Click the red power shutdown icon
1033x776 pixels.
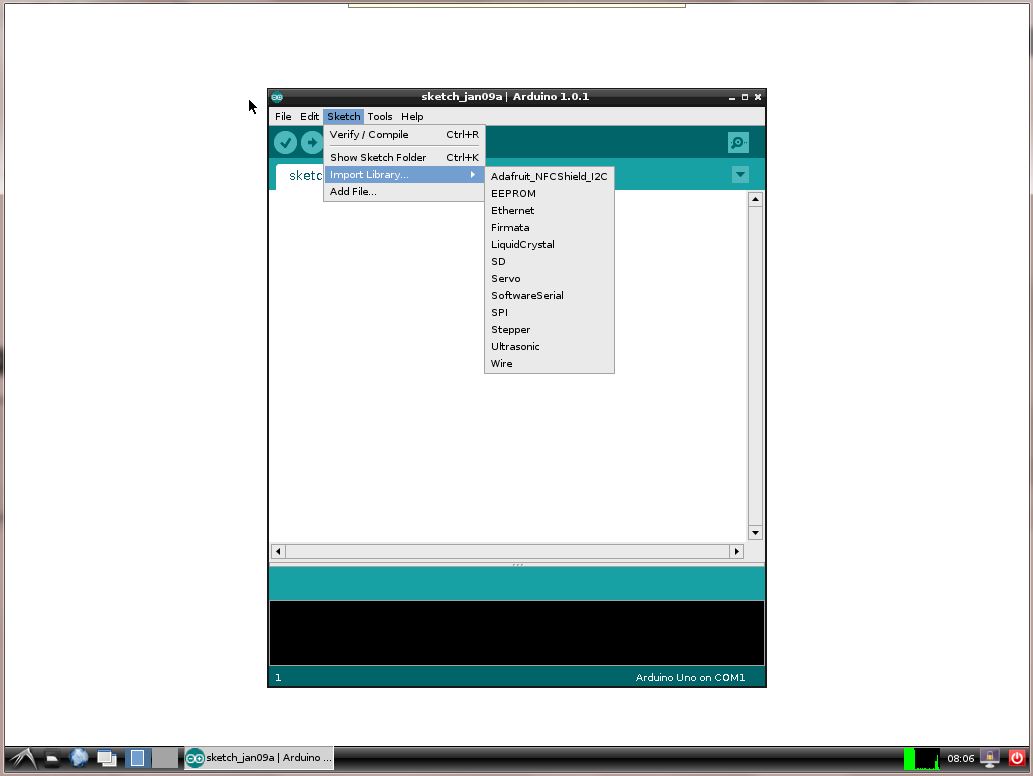1017,758
